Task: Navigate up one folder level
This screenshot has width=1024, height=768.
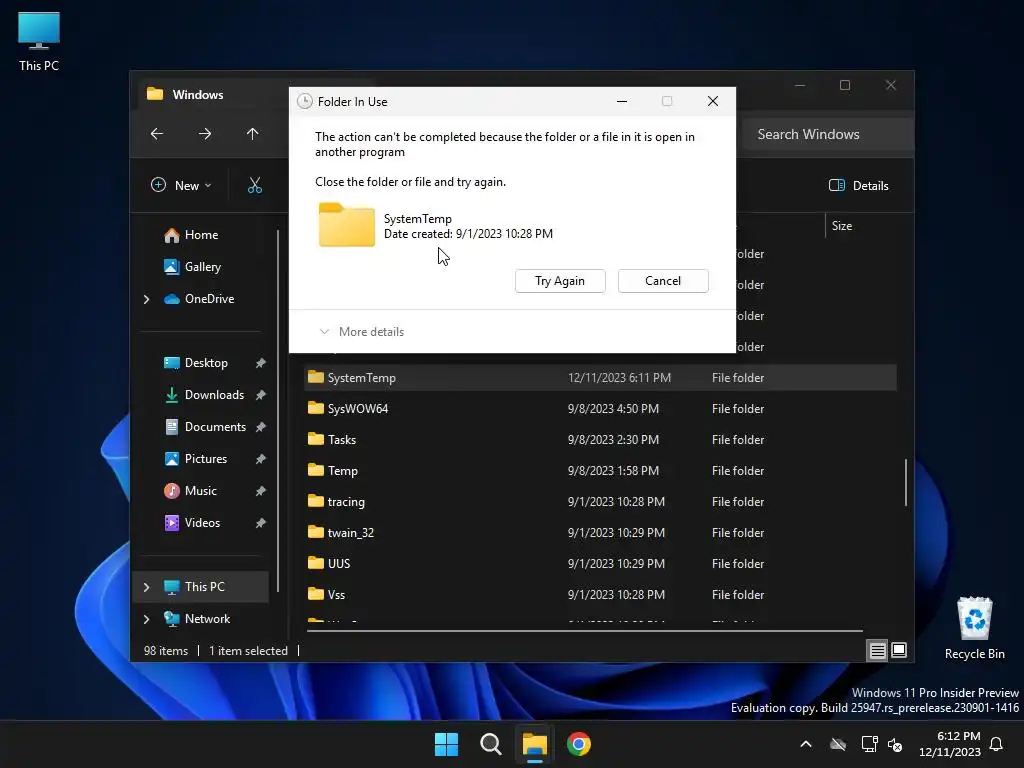Action: coord(253,134)
